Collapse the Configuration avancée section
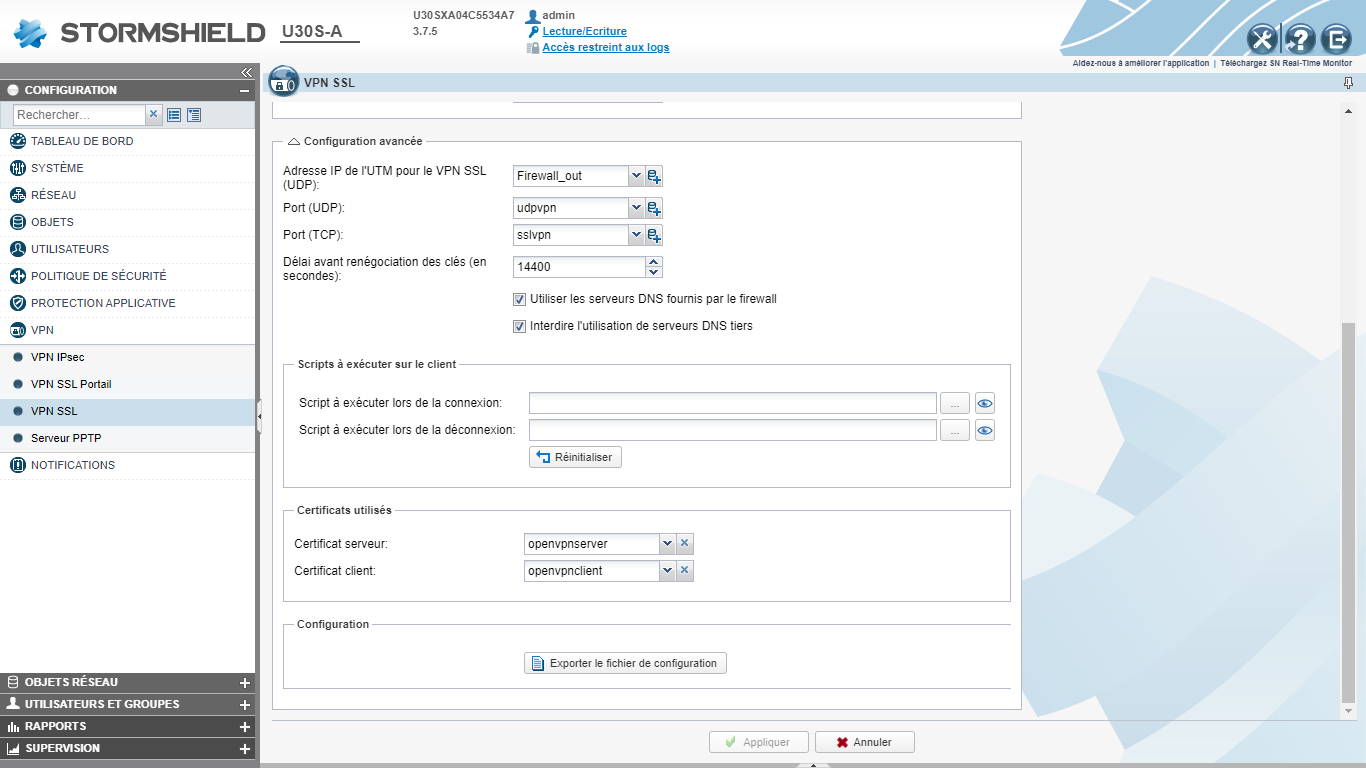This screenshot has width=1366, height=768. (294, 142)
